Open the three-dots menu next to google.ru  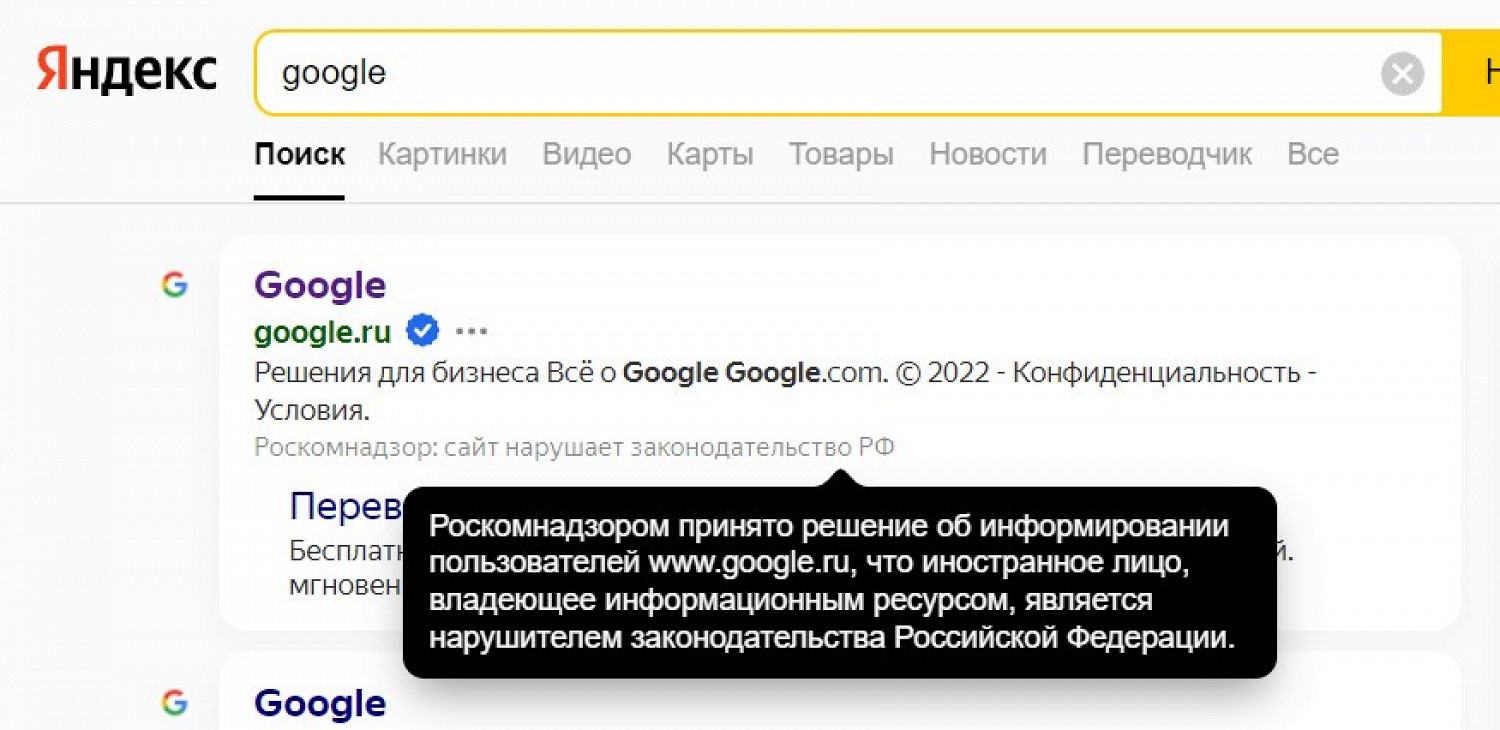pos(471,331)
